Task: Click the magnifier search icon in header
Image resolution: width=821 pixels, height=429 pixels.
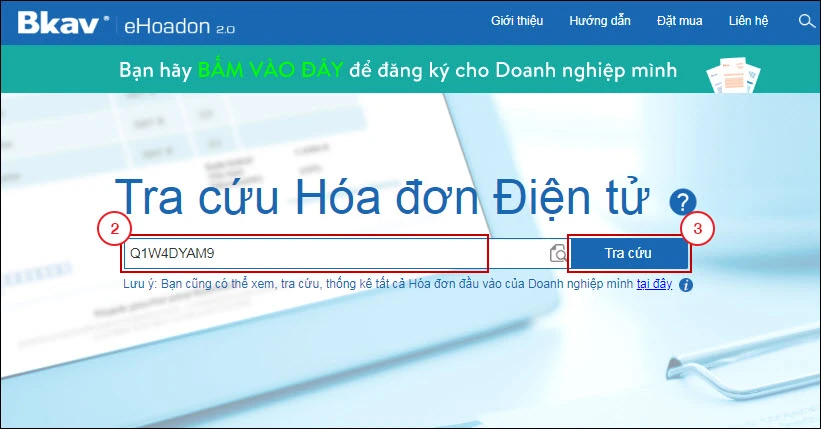Action: pyautogui.click(x=806, y=21)
